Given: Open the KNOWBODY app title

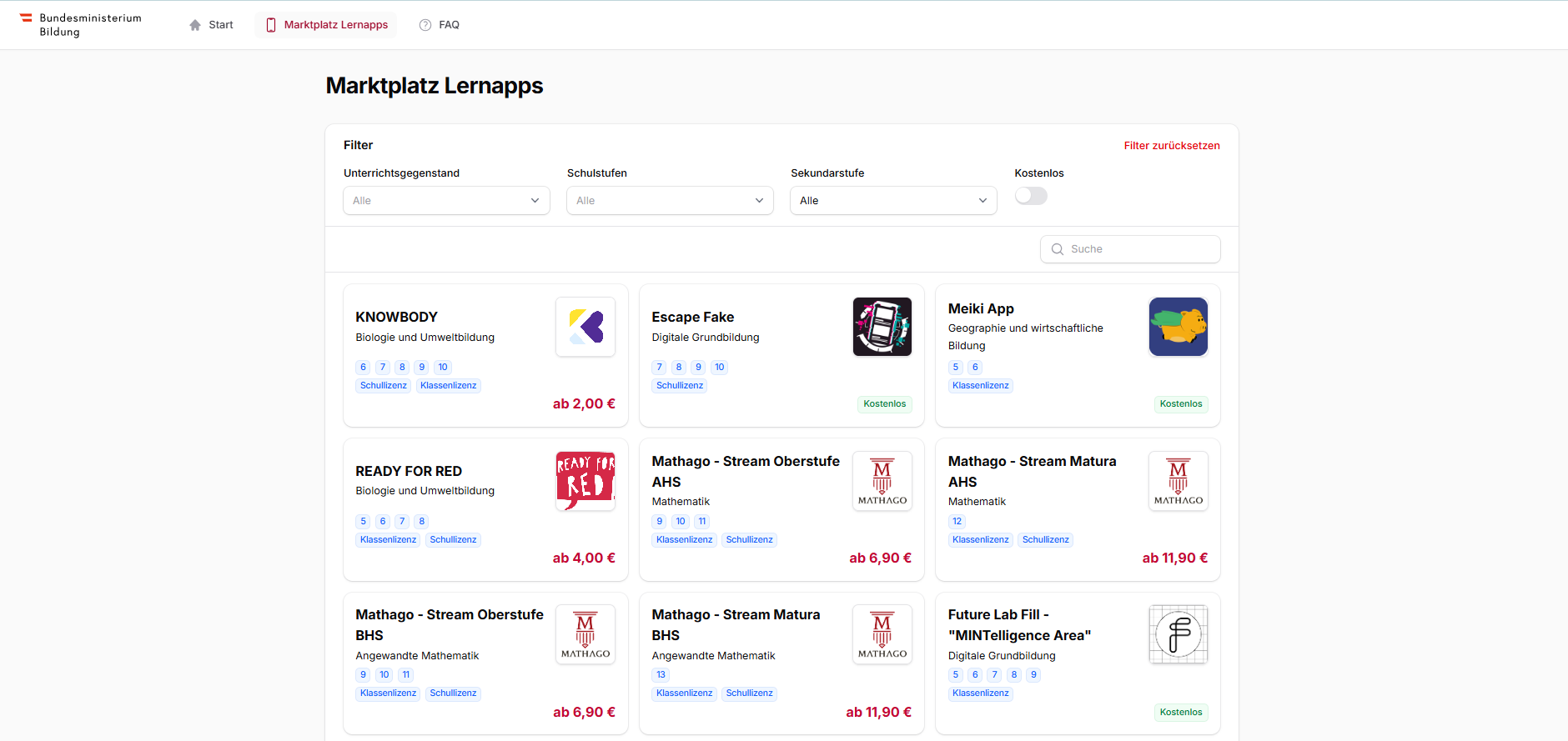Looking at the screenshot, I should tap(396, 317).
